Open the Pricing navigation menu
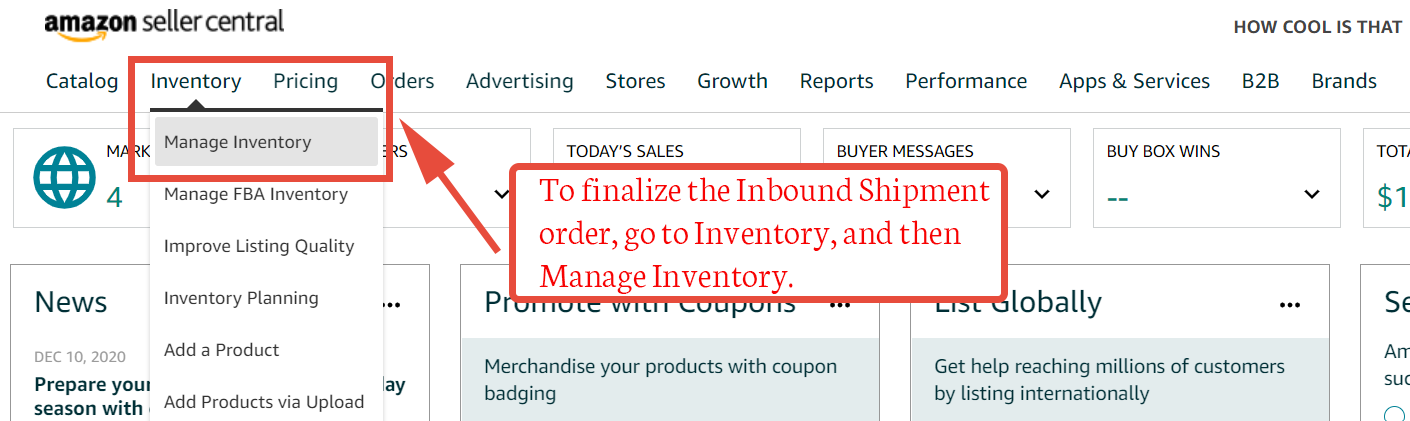The height and width of the screenshot is (421, 1410). pos(306,81)
